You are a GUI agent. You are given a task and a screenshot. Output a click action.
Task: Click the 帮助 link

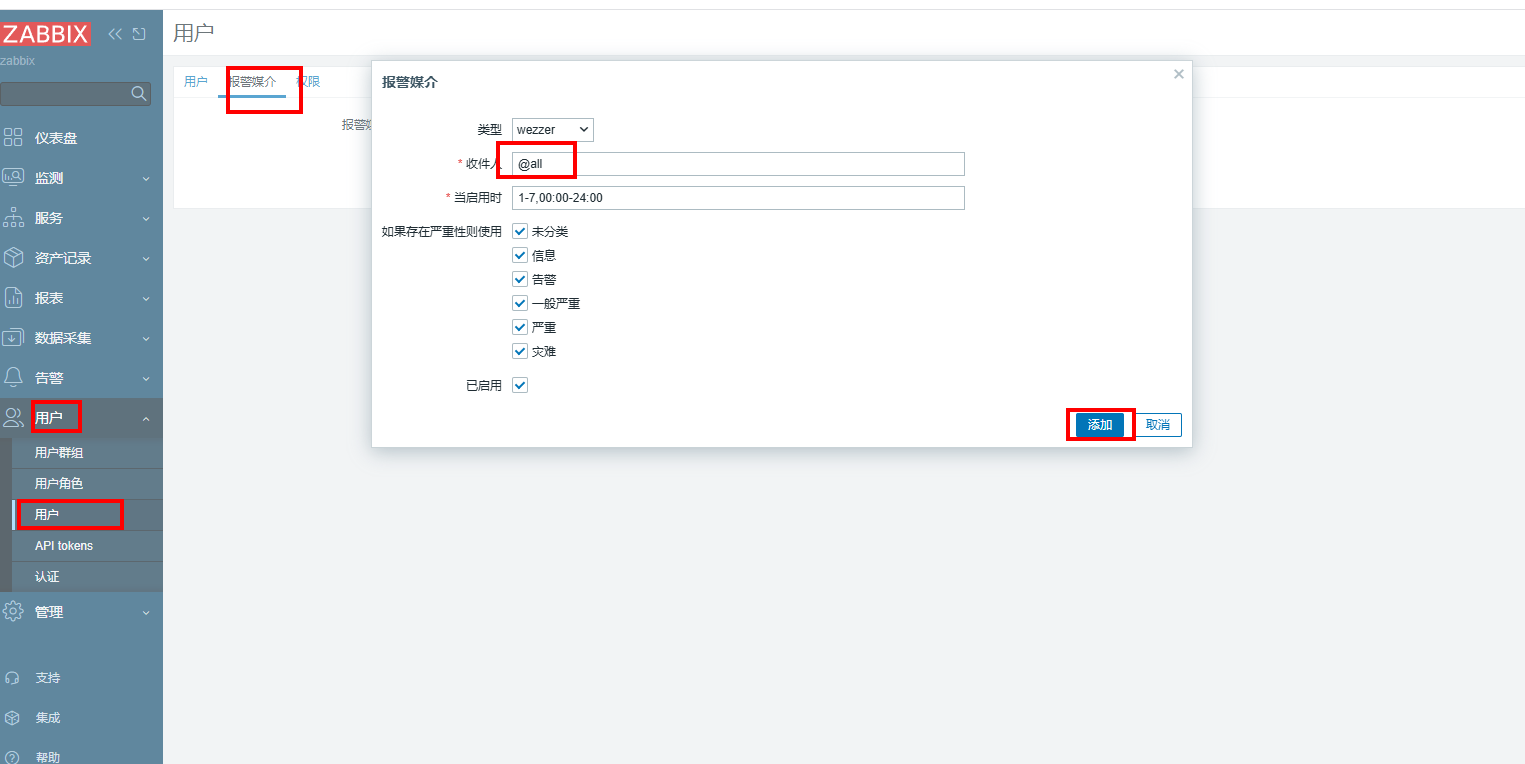(x=48, y=758)
